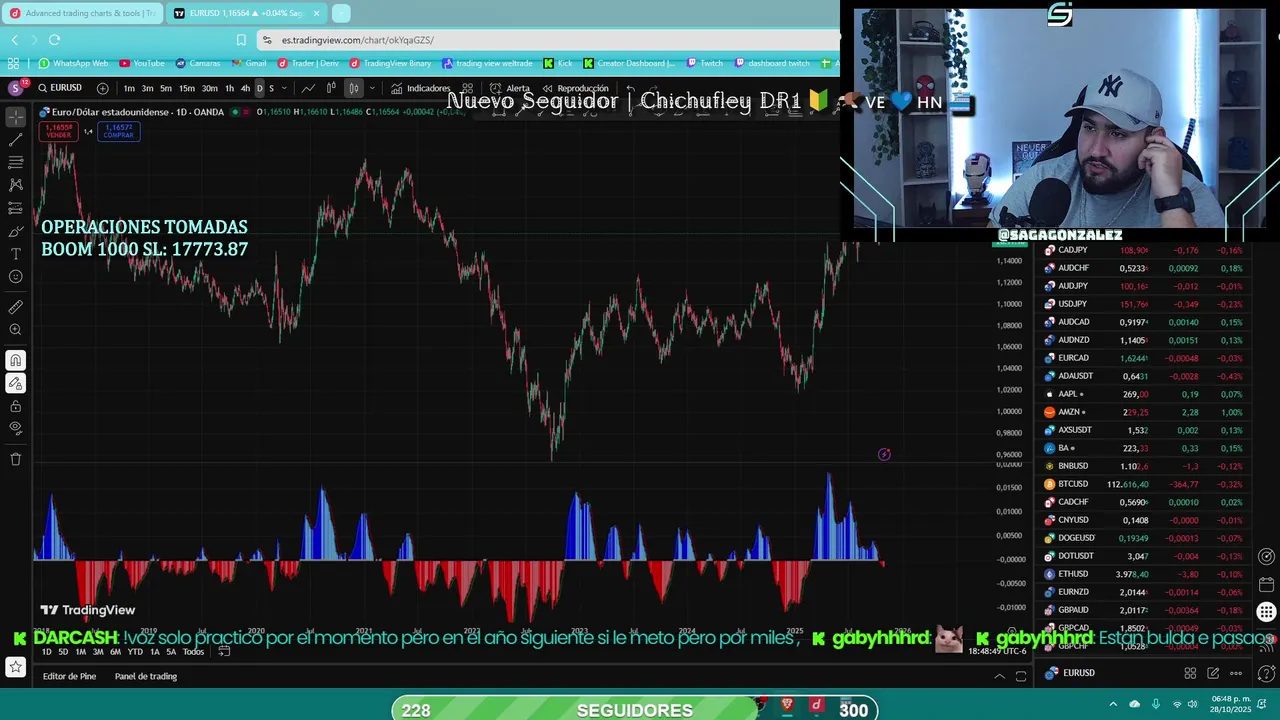Open the apps grid icon in right sidebar
The height and width of the screenshot is (720, 1280).
[1267, 612]
